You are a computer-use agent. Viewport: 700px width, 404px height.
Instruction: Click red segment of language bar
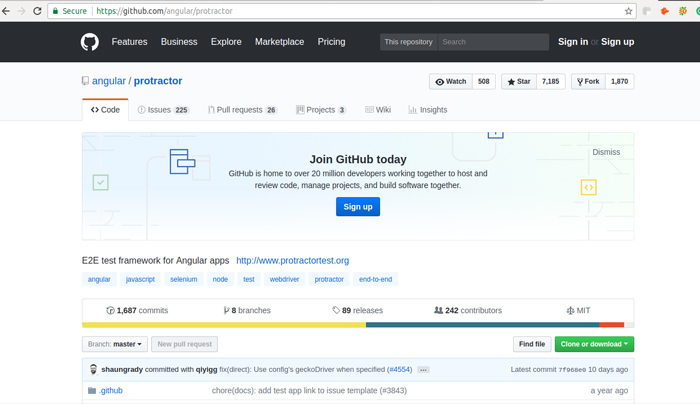[x=612, y=325]
